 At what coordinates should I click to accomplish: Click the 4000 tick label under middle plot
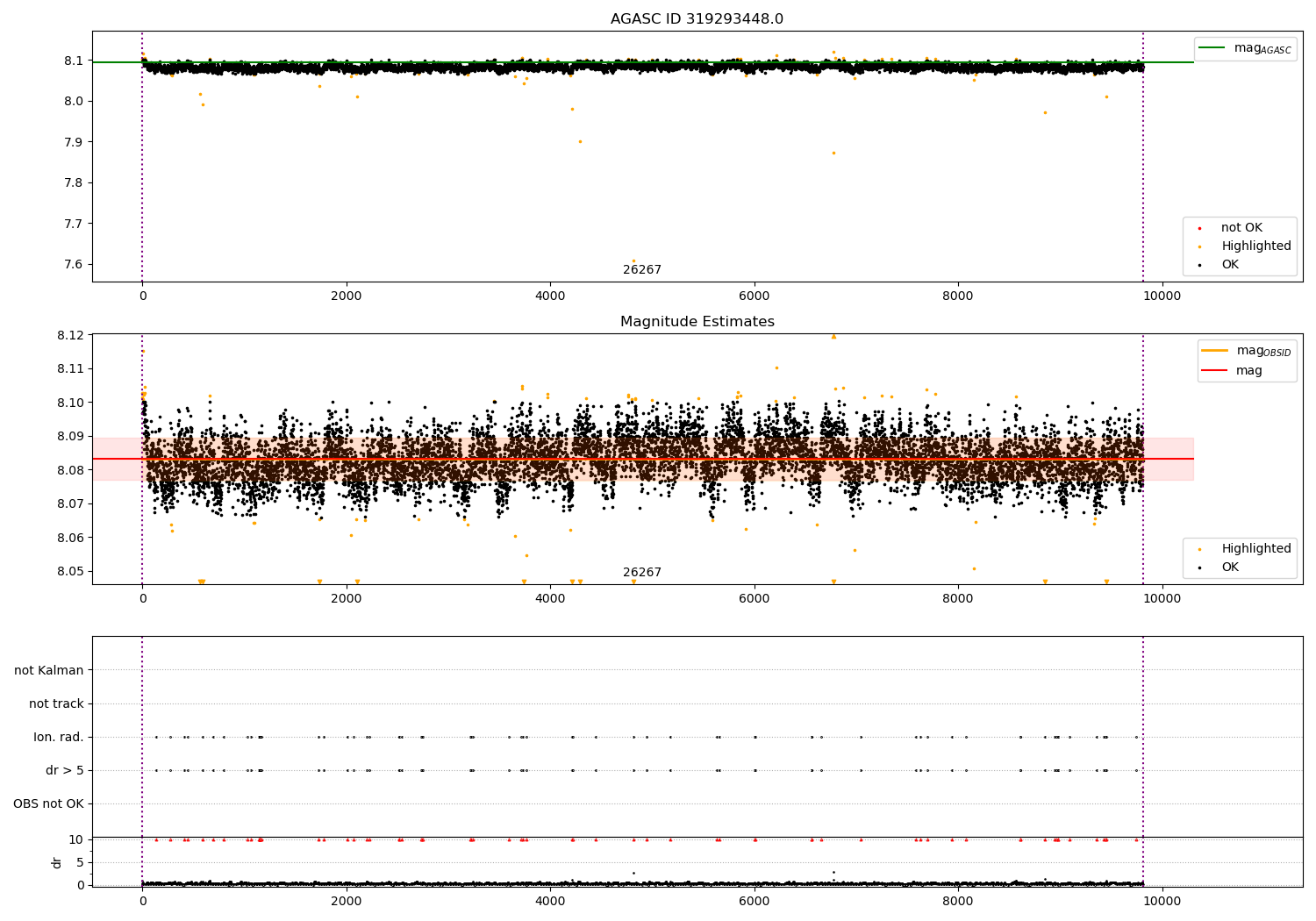pos(550,599)
